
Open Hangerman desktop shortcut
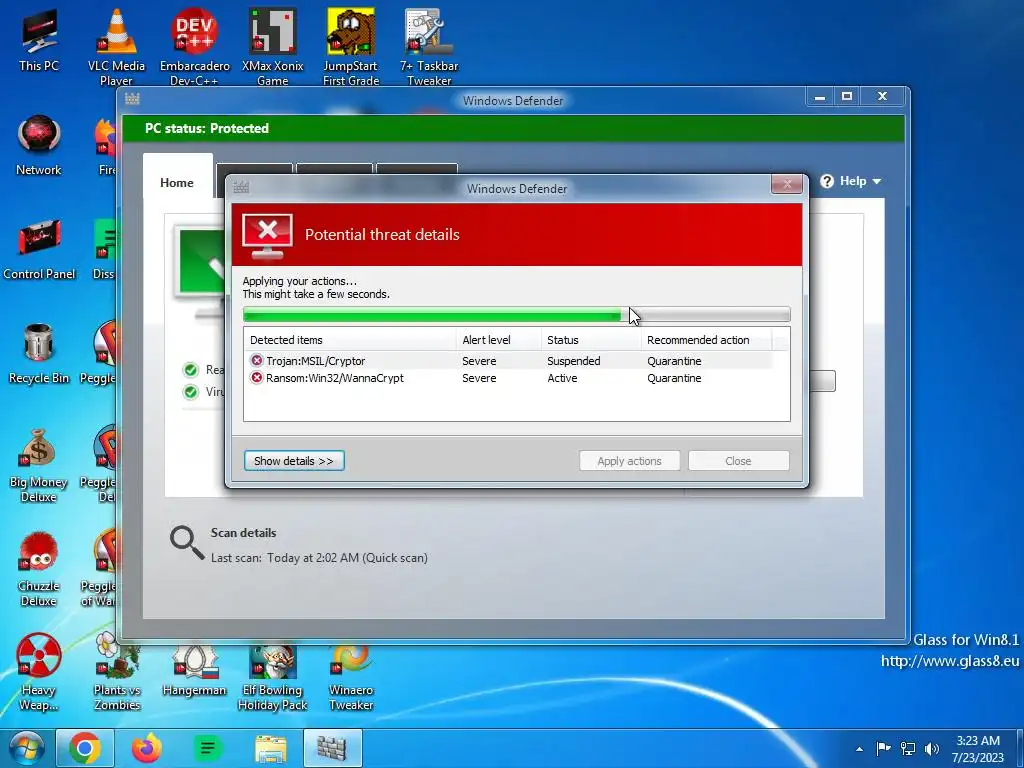click(195, 671)
